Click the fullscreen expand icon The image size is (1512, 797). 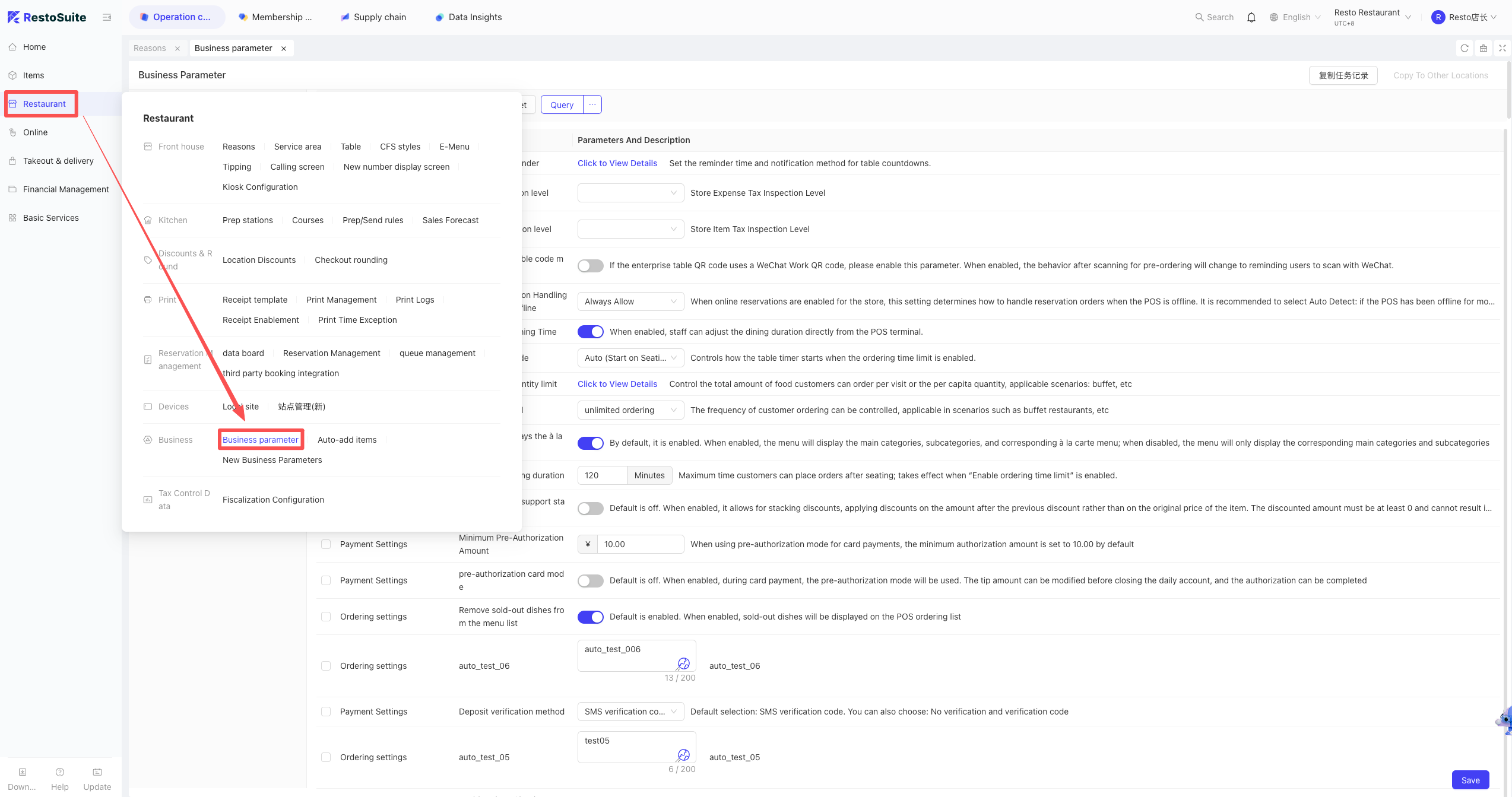(x=1503, y=48)
